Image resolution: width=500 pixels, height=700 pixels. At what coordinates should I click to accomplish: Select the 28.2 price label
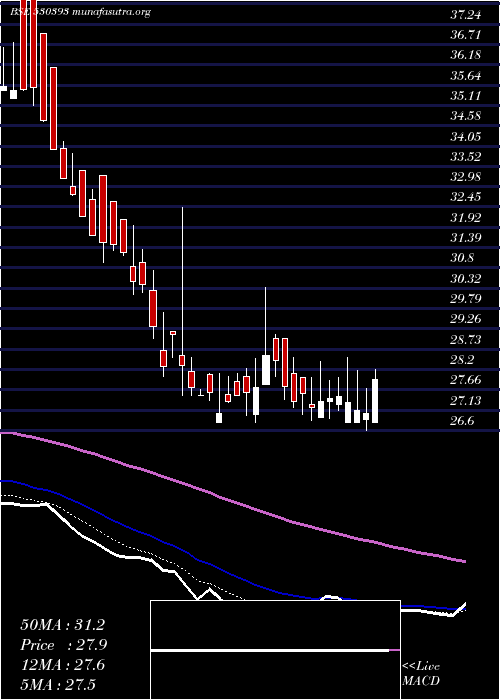point(462,360)
